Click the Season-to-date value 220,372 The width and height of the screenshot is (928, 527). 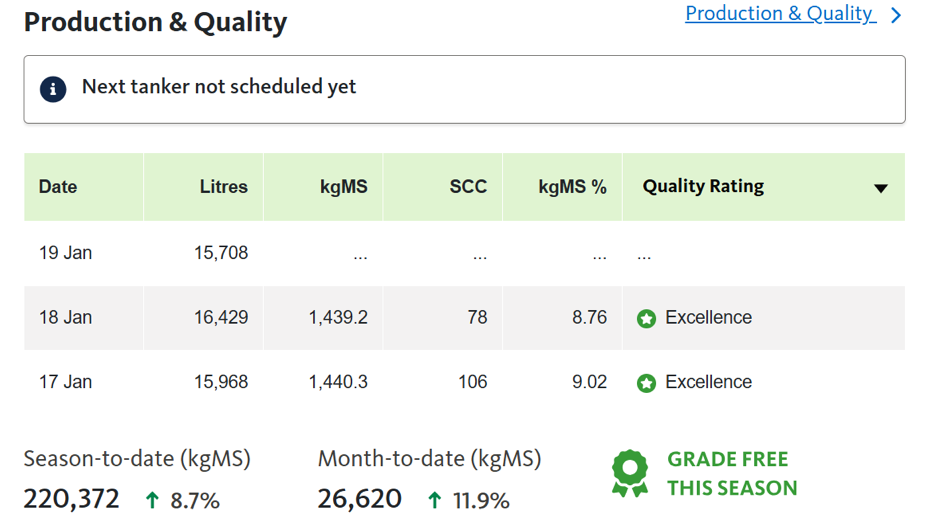coord(72,498)
